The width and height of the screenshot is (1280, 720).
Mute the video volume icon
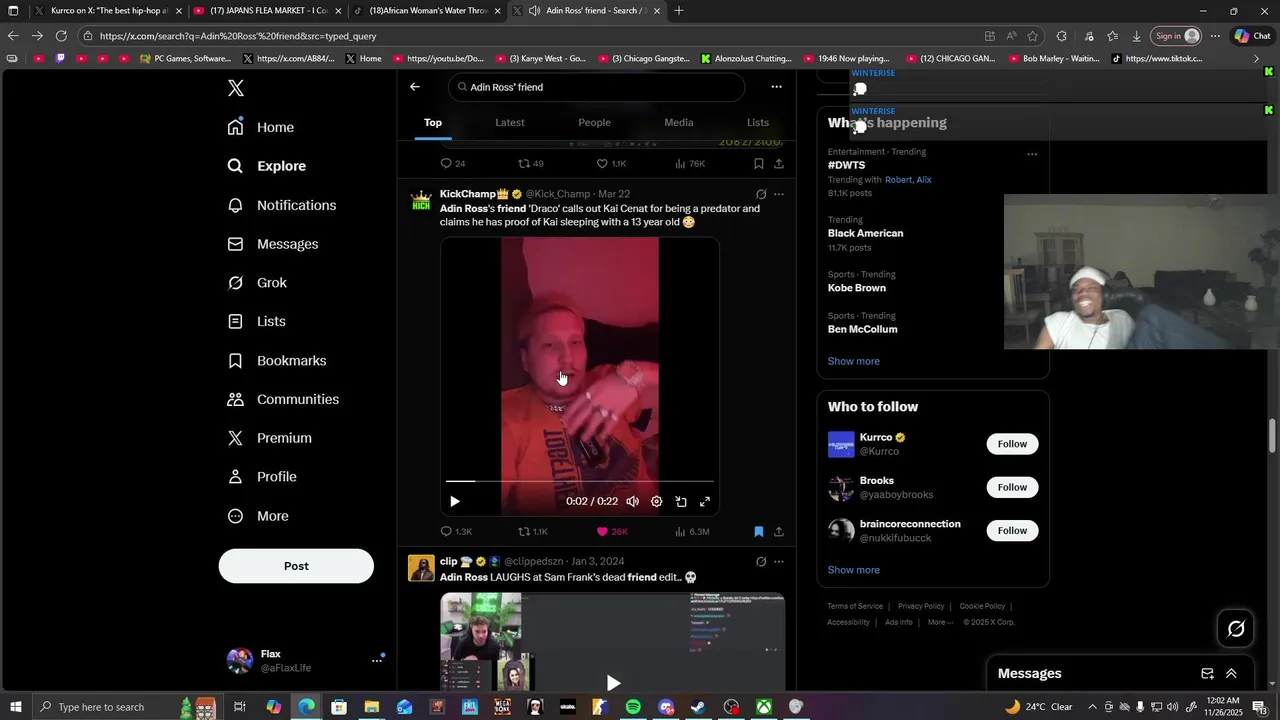(x=632, y=502)
